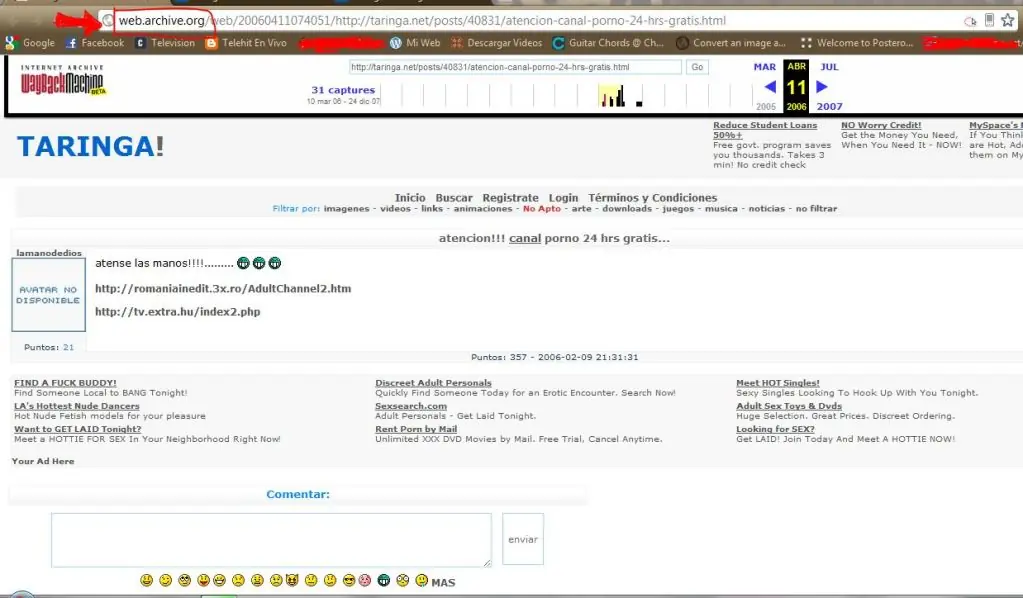Viewport: 1023px width, 598px height.
Task: Jump to year 2007 in Wayback
Action: click(829, 106)
